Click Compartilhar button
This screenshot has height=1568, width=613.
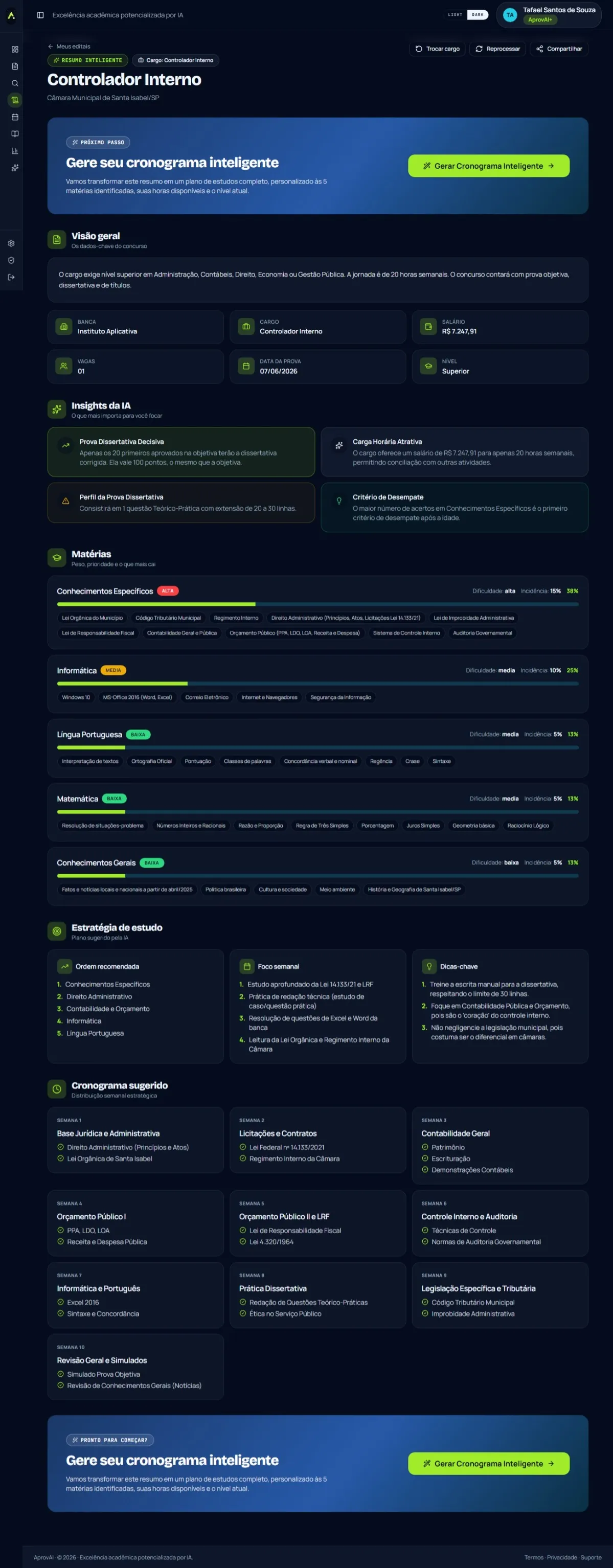[559, 49]
